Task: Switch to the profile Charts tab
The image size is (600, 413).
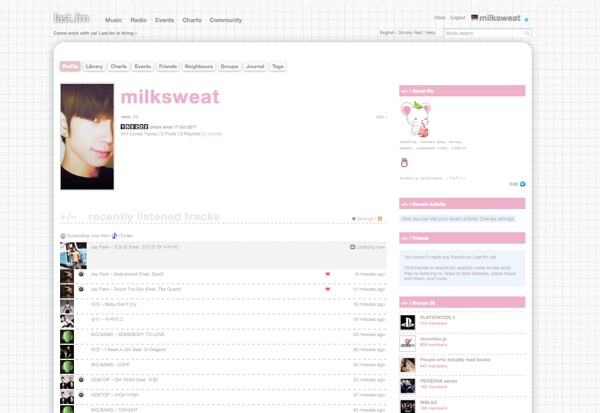Action: (x=119, y=66)
